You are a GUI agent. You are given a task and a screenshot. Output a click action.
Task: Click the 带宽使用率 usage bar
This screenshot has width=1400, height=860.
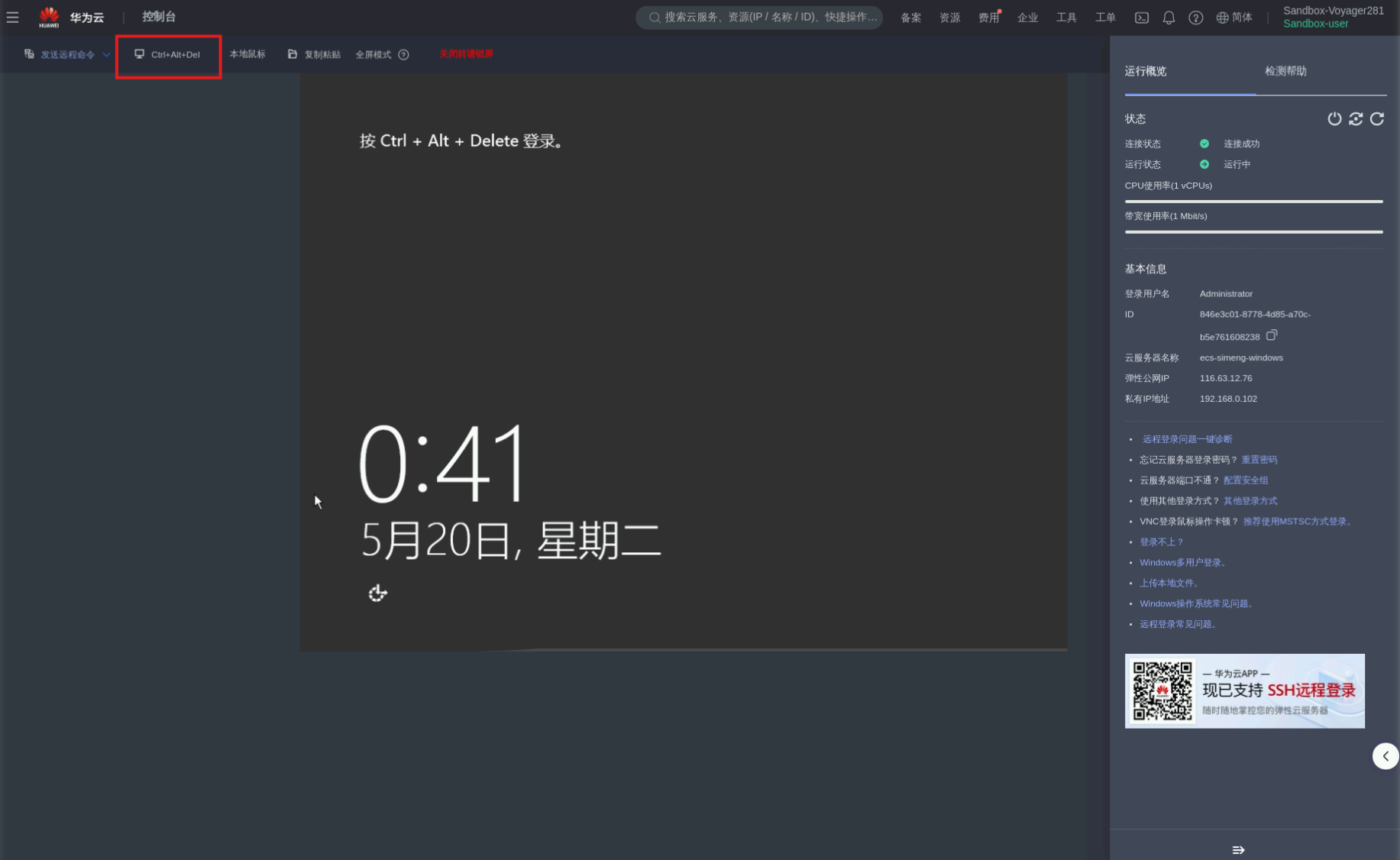(1253, 231)
